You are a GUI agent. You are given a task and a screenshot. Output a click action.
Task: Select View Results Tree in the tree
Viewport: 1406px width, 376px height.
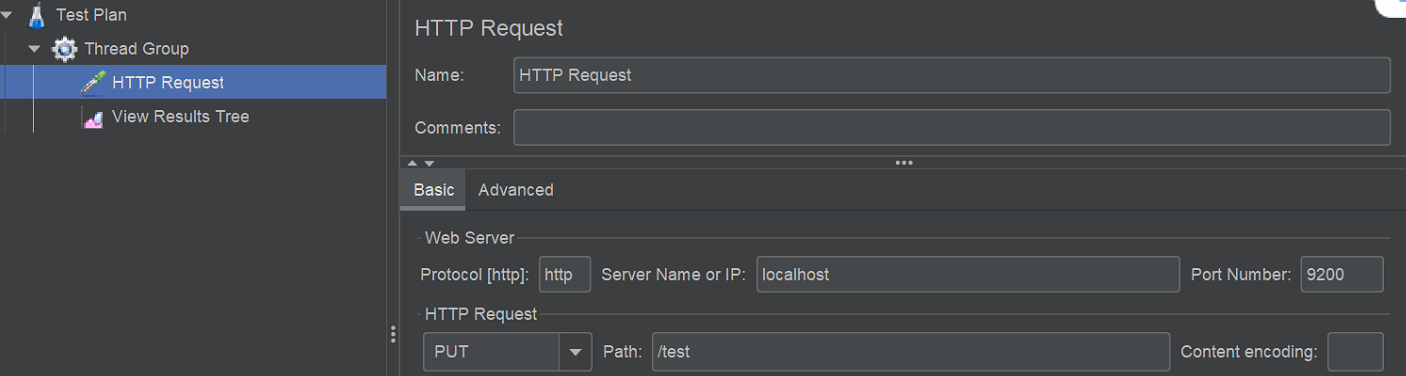pos(180,117)
